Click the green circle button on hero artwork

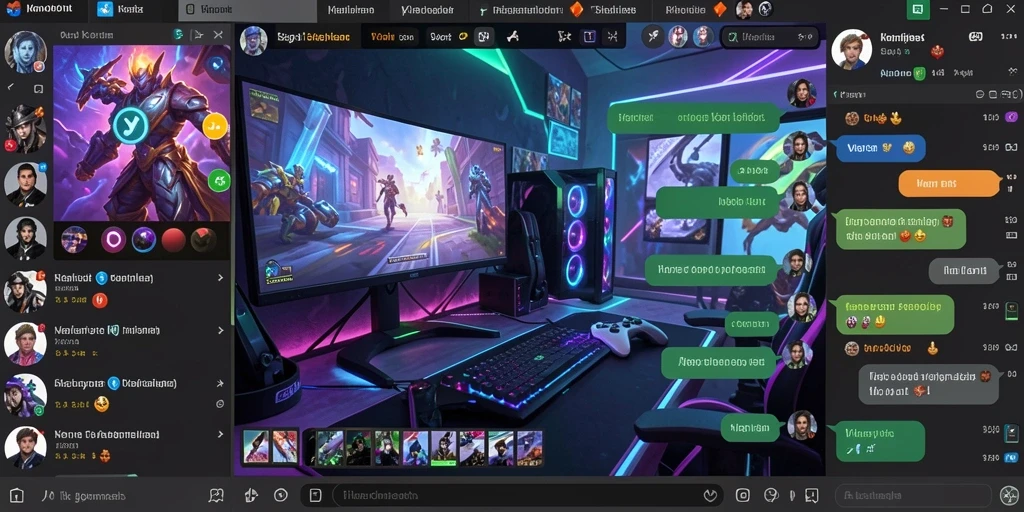(x=219, y=180)
